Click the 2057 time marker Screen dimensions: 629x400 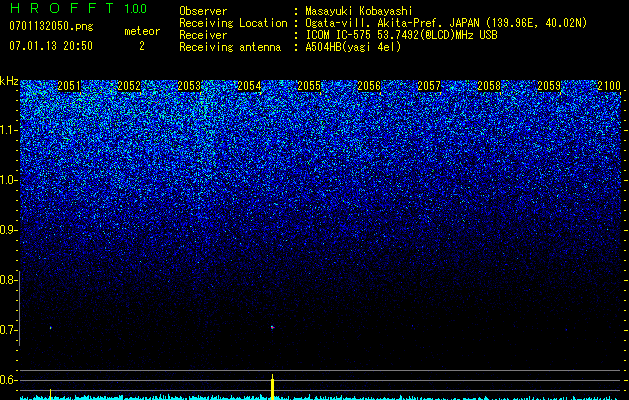[429, 86]
